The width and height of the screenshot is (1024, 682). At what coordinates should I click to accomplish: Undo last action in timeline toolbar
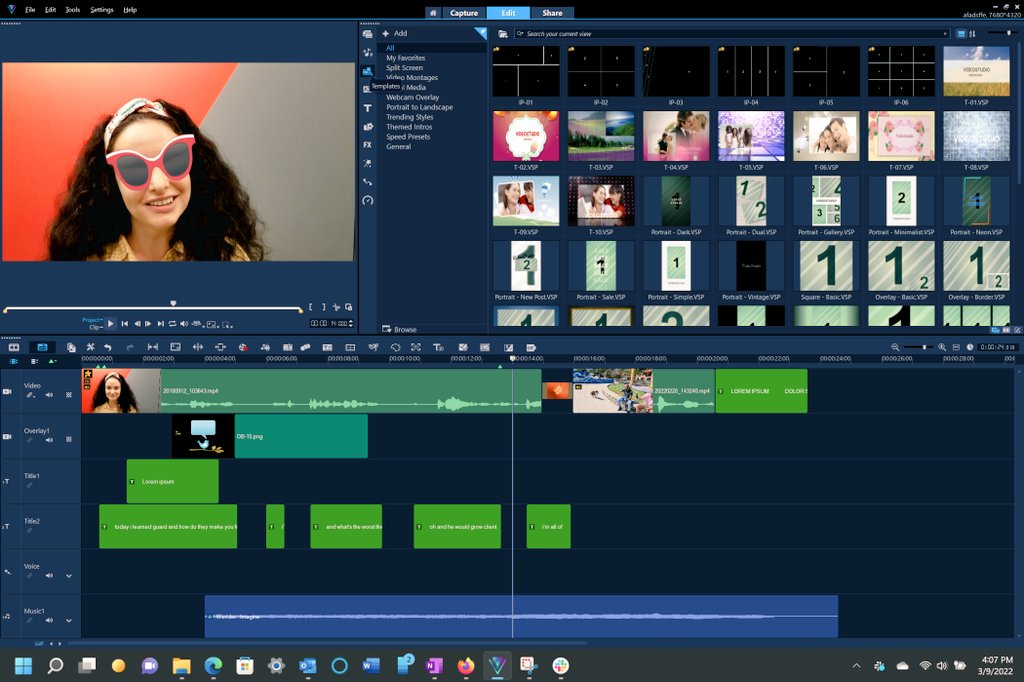(x=108, y=348)
